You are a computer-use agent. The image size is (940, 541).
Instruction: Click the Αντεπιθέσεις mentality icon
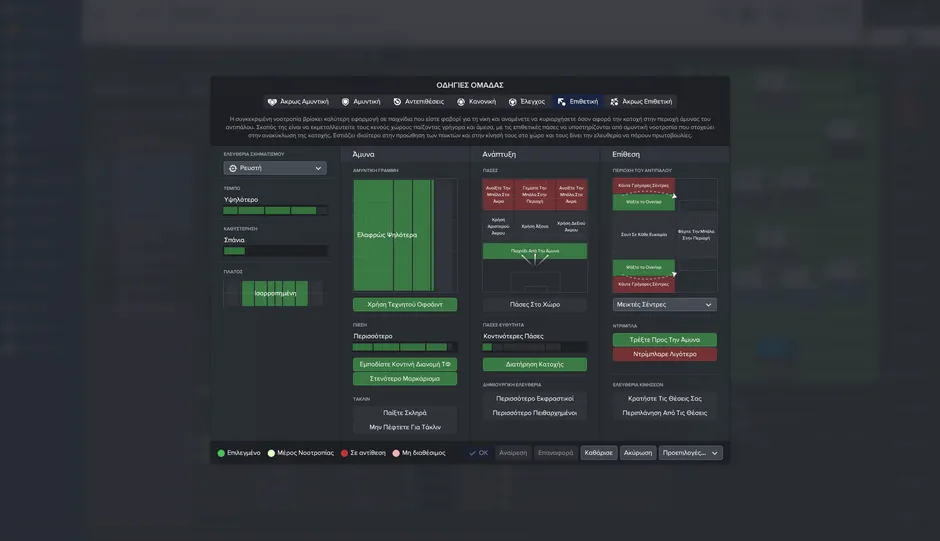click(397, 102)
